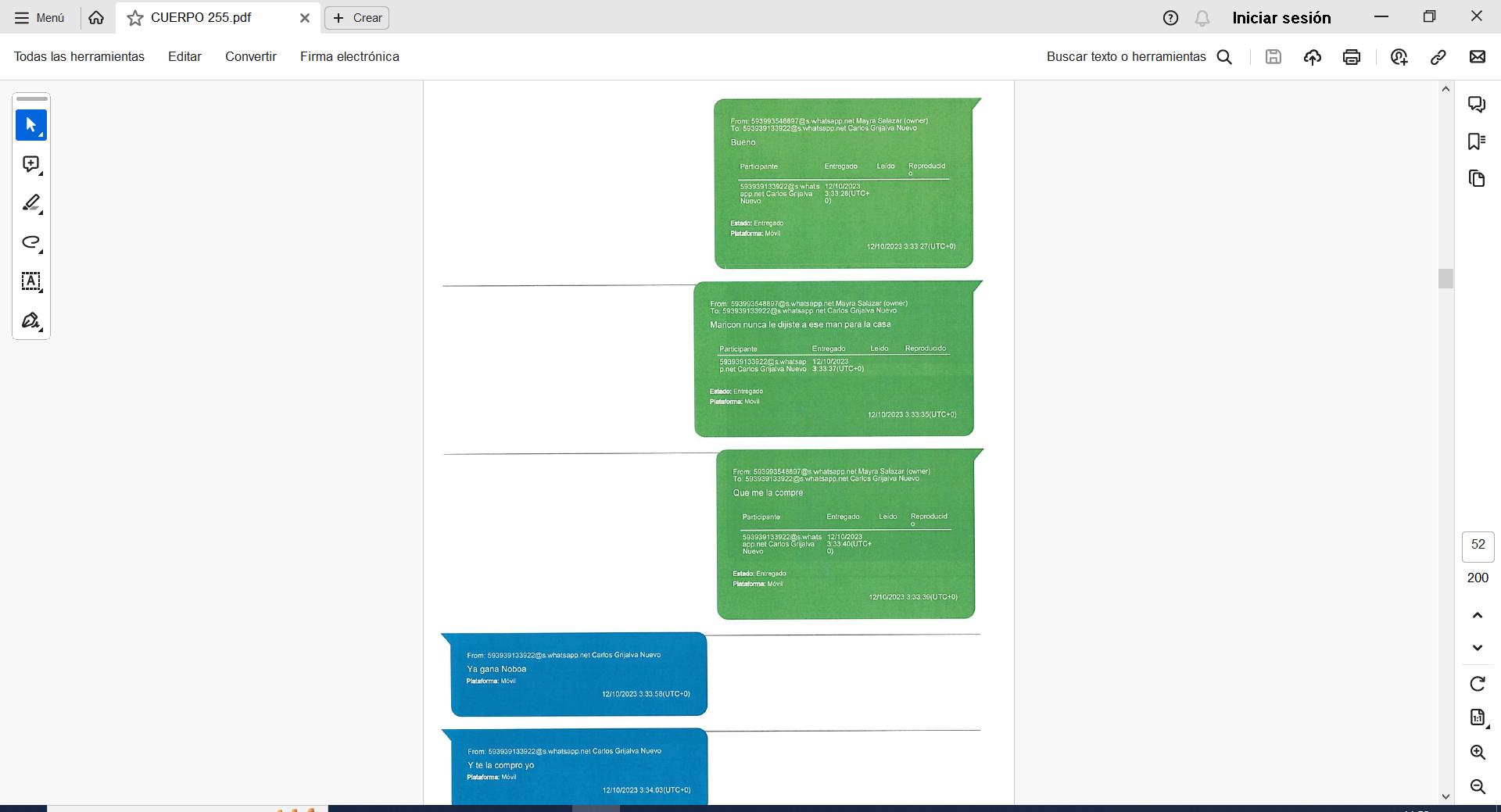Screen dimensions: 1501x812
Task: Click total page count 200
Action: (1478, 578)
